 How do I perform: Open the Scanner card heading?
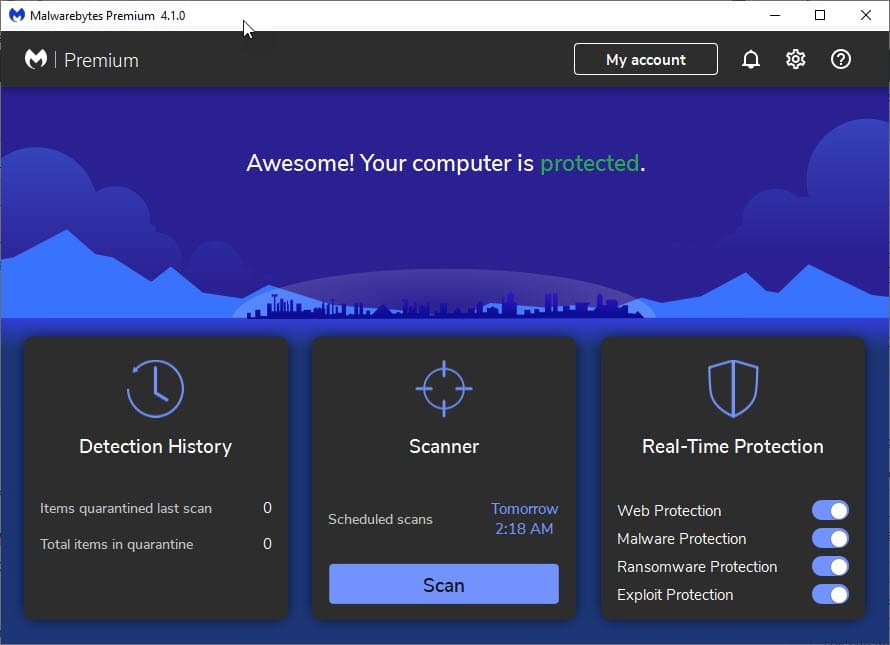(444, 447)
